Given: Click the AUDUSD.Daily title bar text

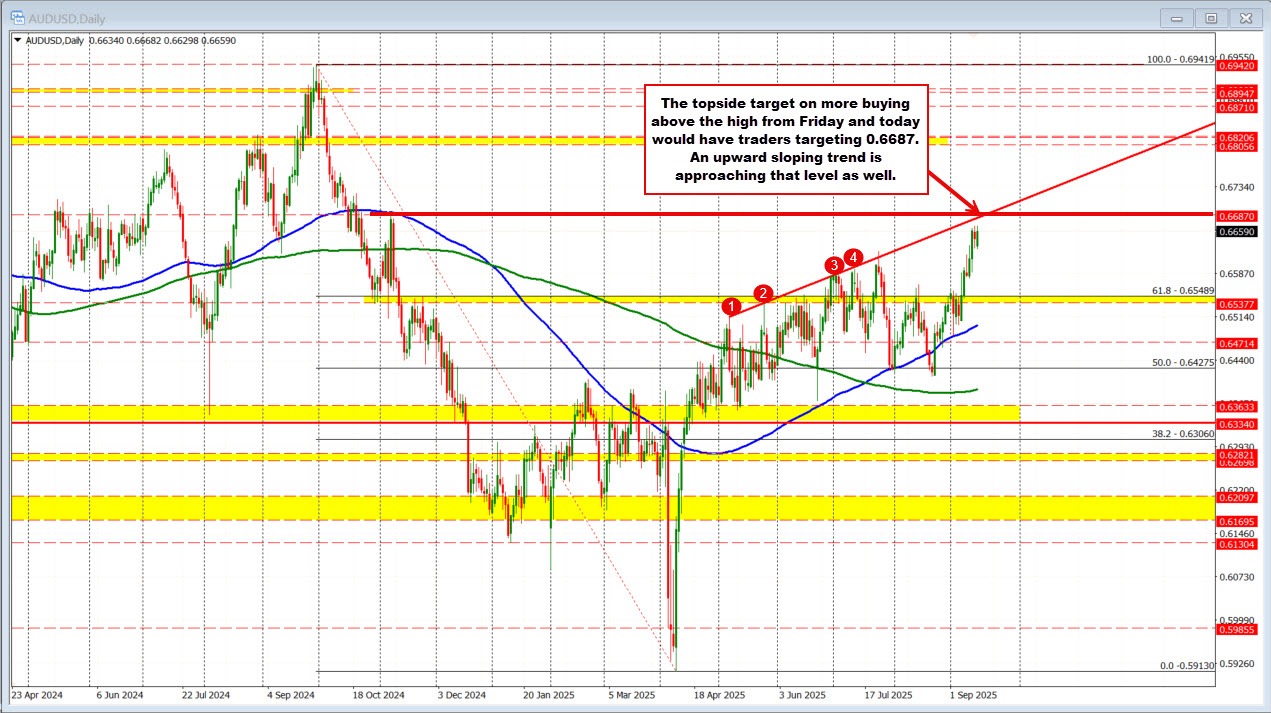Looking at the screenshot, I should tap(67, 18).
